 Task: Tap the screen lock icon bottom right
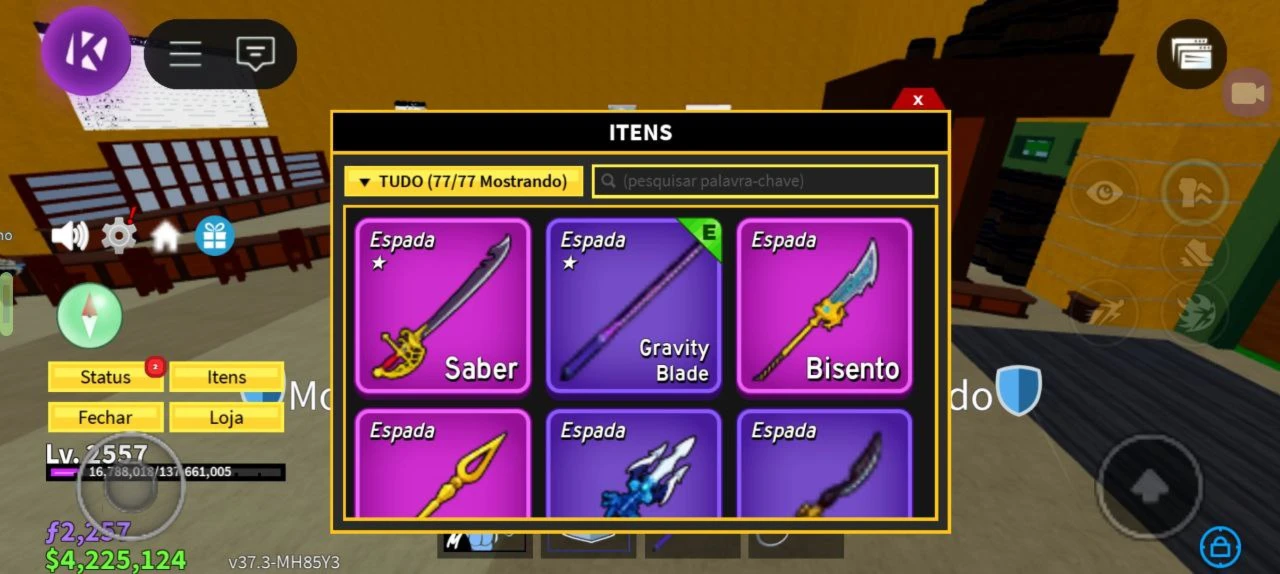pos(1220,546)
